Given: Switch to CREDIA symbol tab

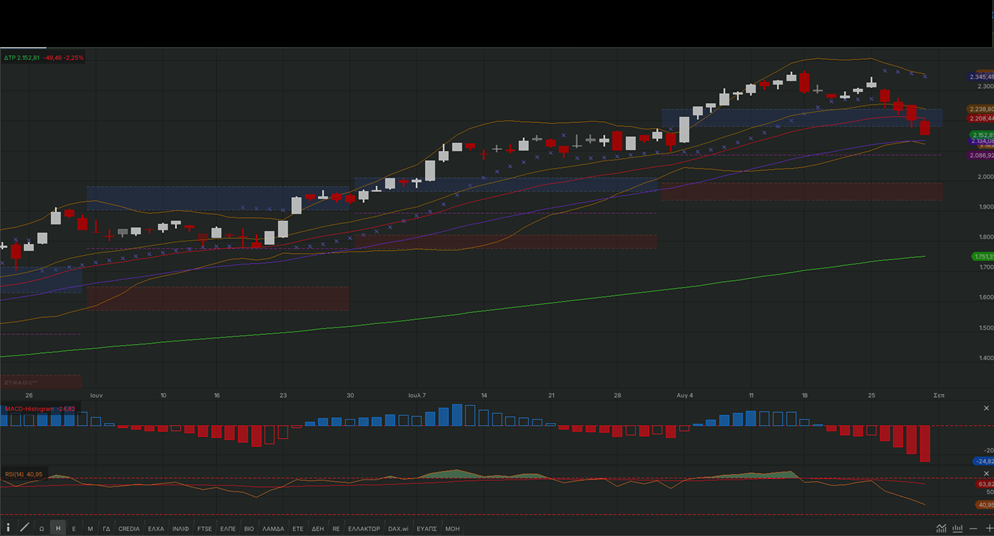Looking at the screenshot, I should click(129, 528).
